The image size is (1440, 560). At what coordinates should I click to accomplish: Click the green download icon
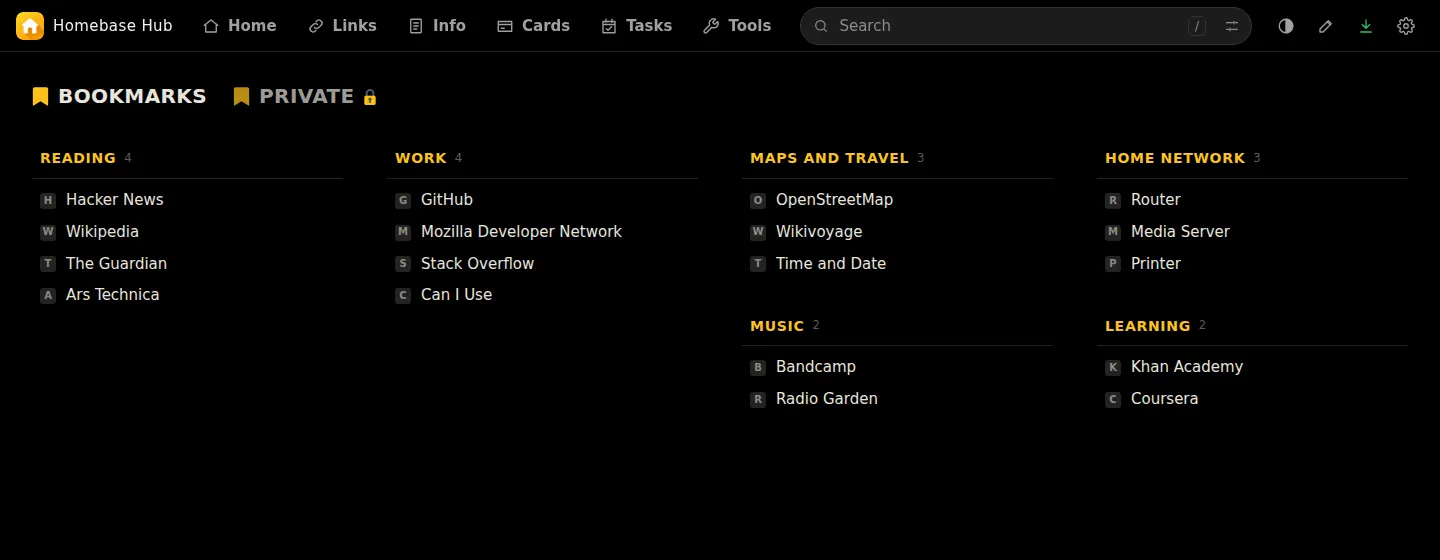[1366, 26]
